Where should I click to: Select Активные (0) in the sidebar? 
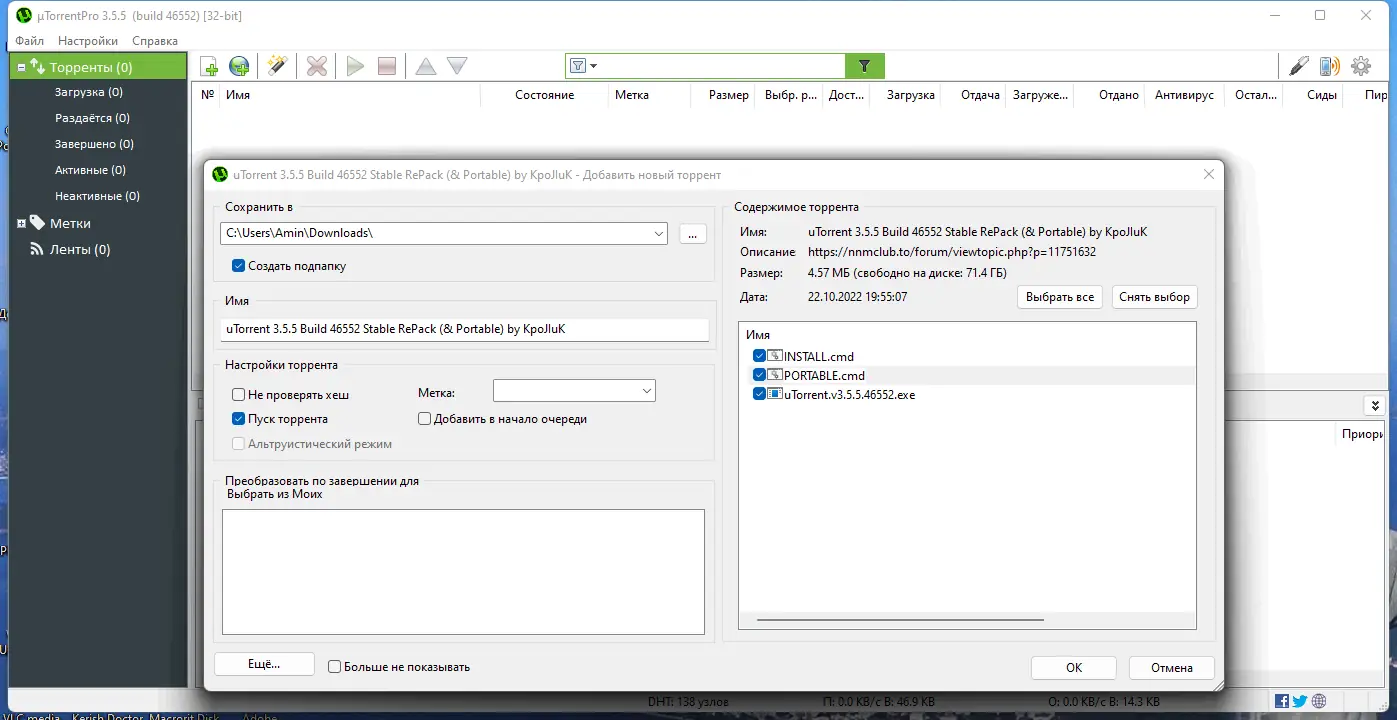coord(90,170)
